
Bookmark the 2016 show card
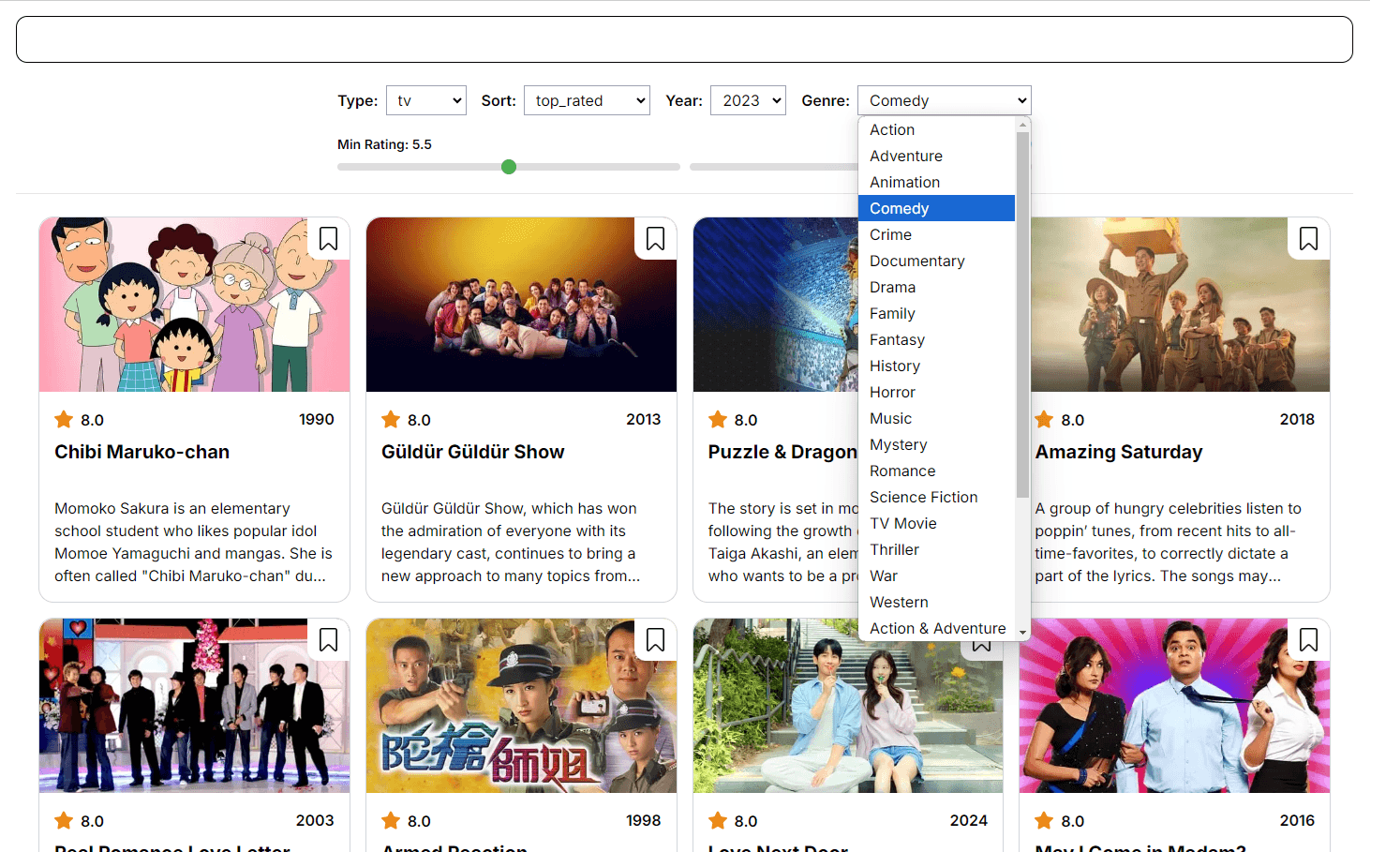pos(1308,640)
